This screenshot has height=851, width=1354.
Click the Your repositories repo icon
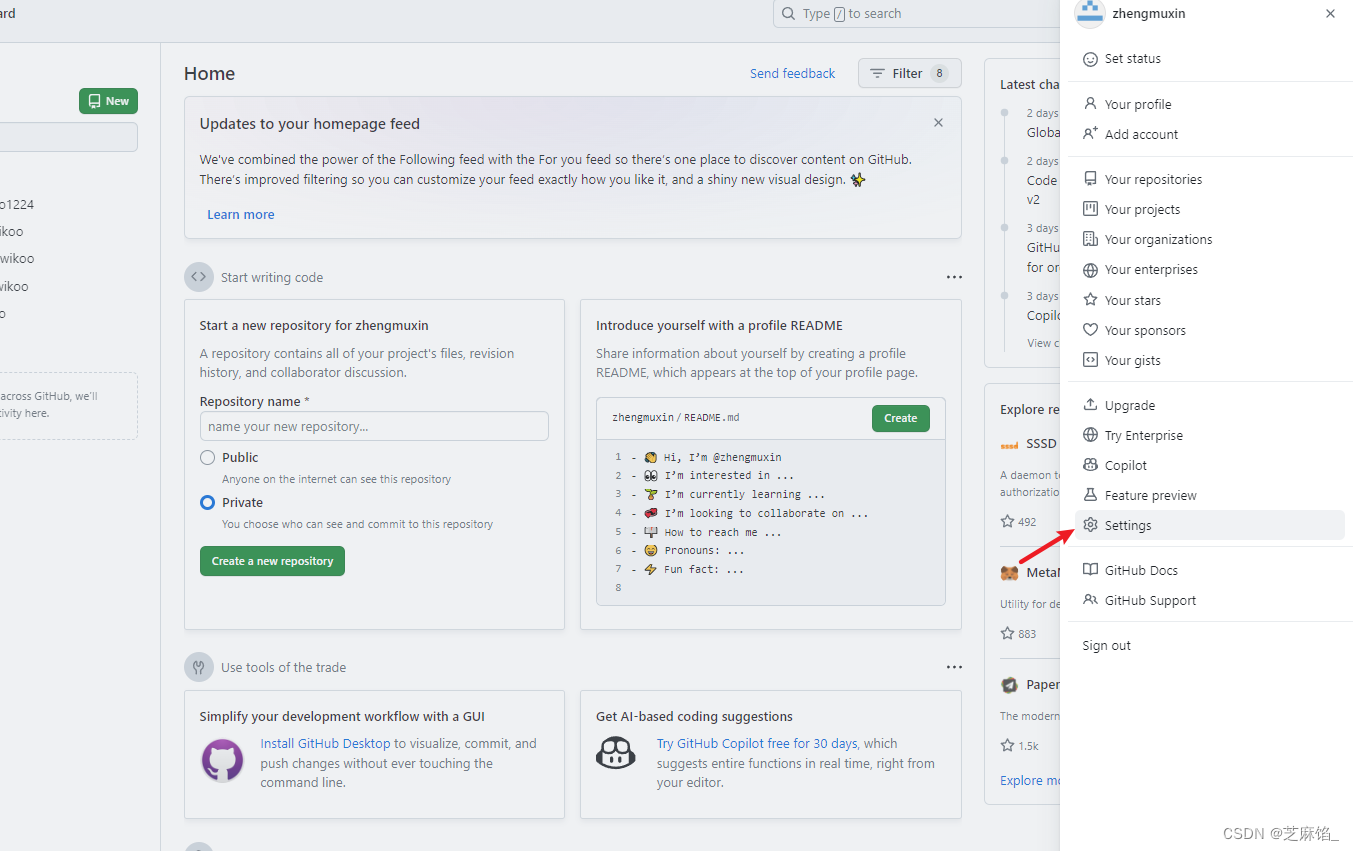click(x=1090, y=178)
